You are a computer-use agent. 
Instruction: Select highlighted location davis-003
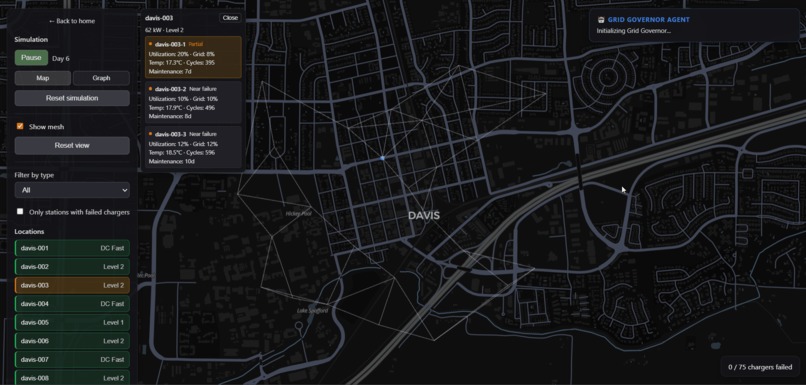pyautogui.click(x=72, y=285)
